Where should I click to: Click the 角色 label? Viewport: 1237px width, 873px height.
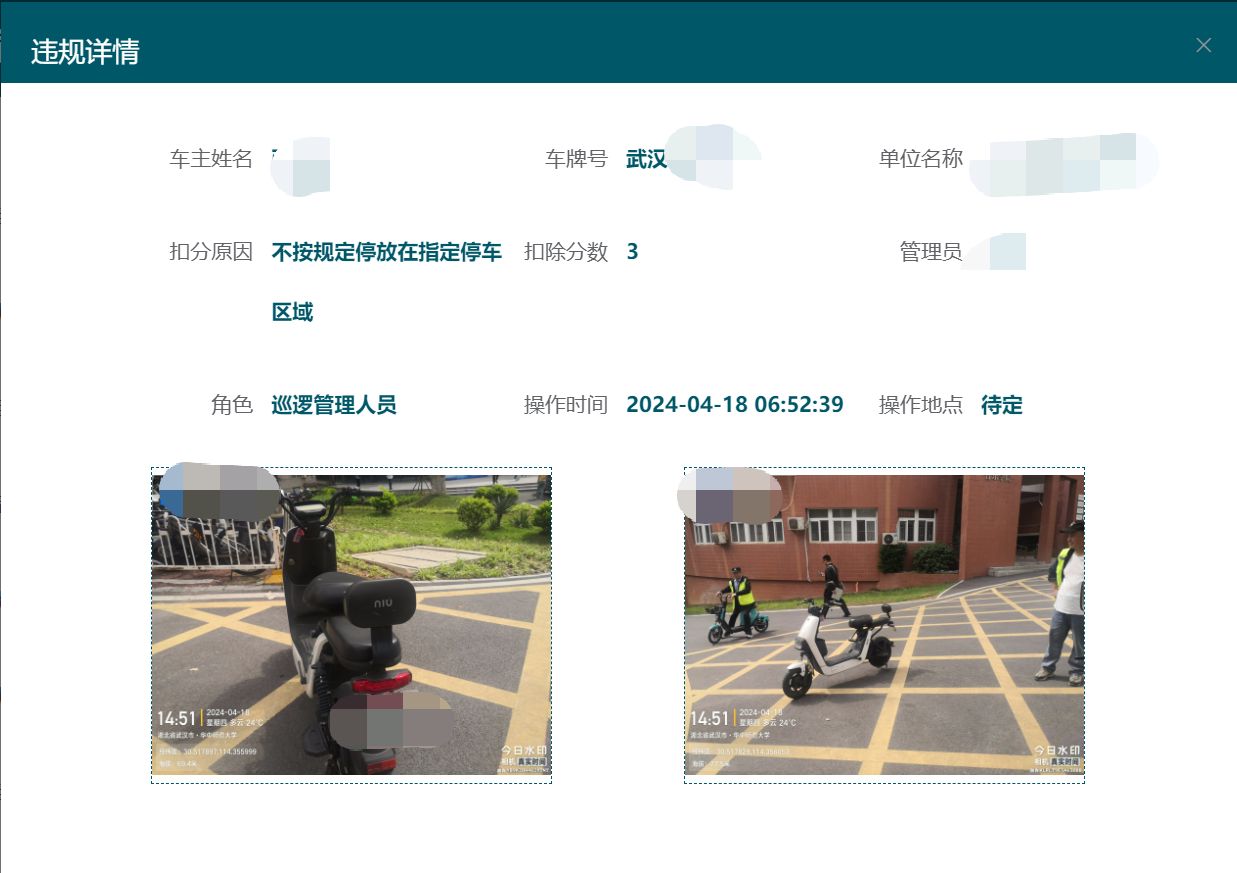231,405
